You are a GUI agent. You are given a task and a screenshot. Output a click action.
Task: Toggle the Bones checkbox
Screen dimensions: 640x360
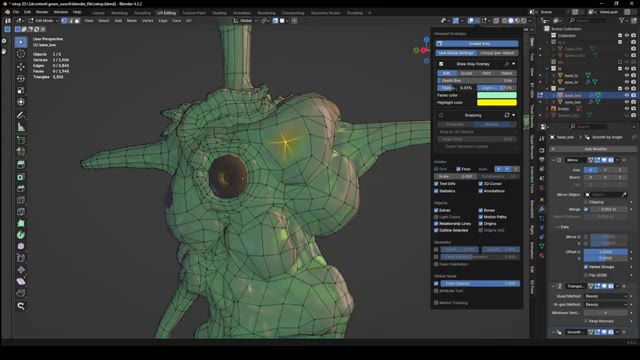point(481,210)
